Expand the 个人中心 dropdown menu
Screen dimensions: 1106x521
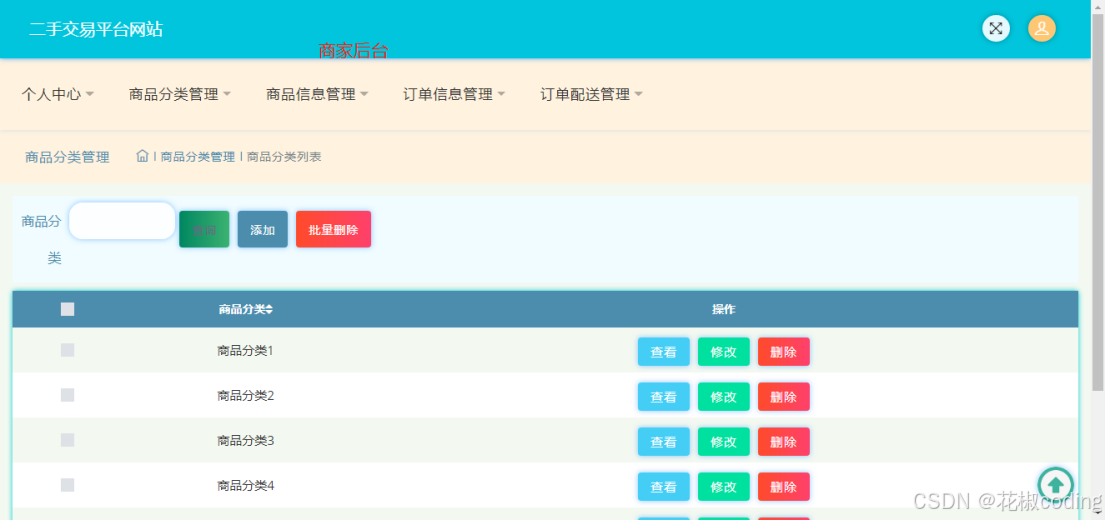[58, 94]
